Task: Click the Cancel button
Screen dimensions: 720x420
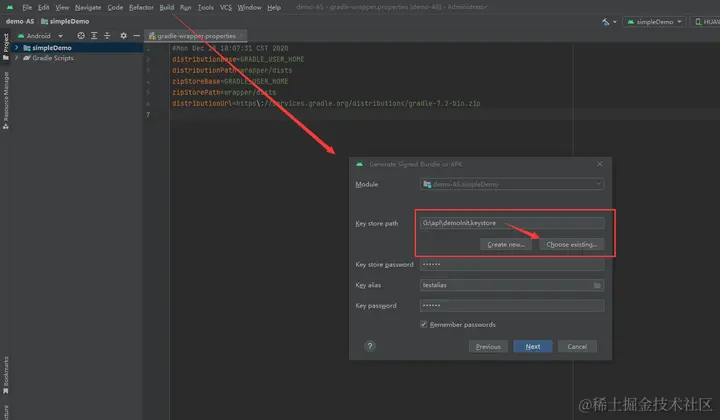Action: coord(577,347)
